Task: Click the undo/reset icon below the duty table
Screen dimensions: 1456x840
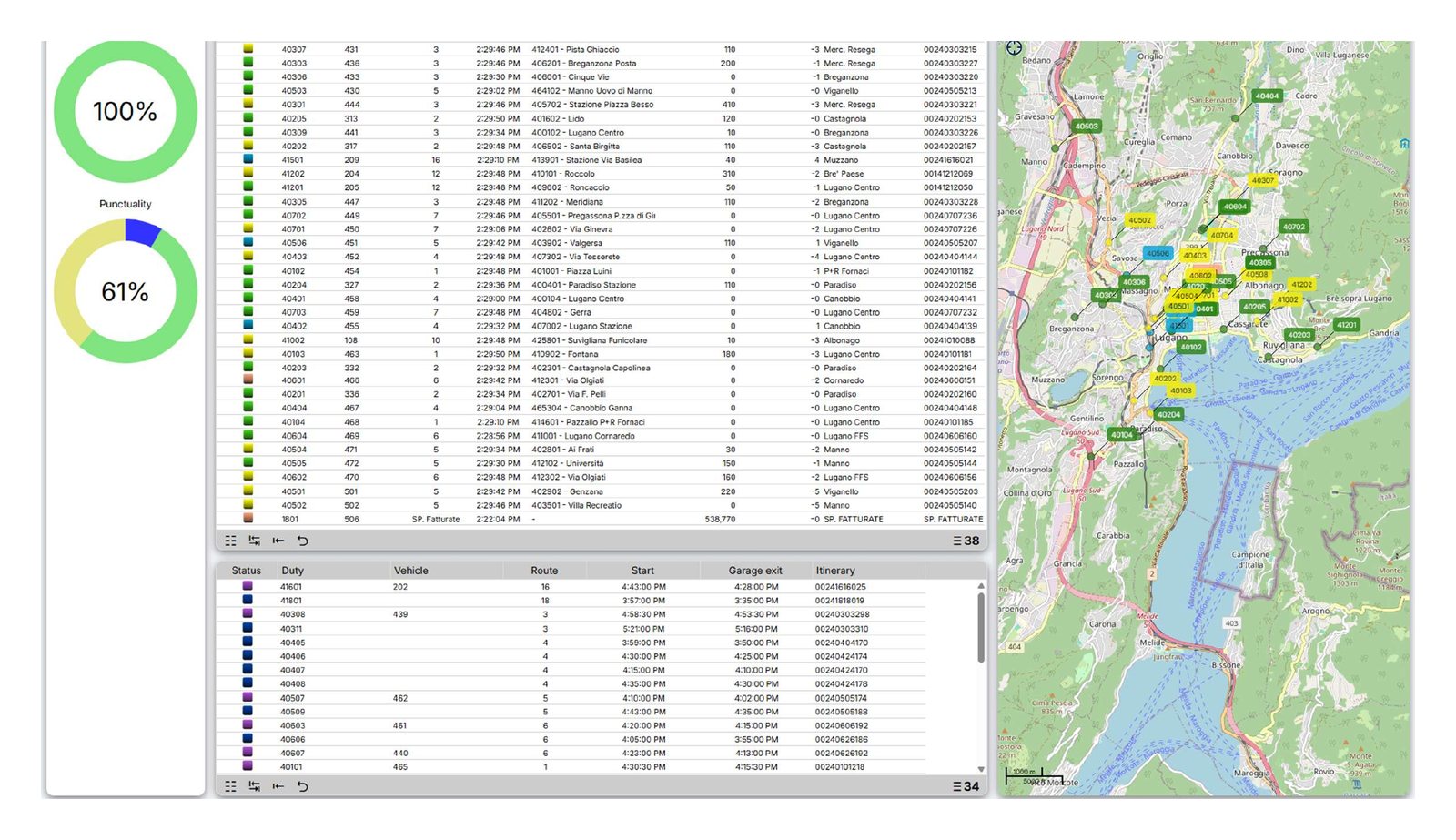Action: click(x=303, y=786)
